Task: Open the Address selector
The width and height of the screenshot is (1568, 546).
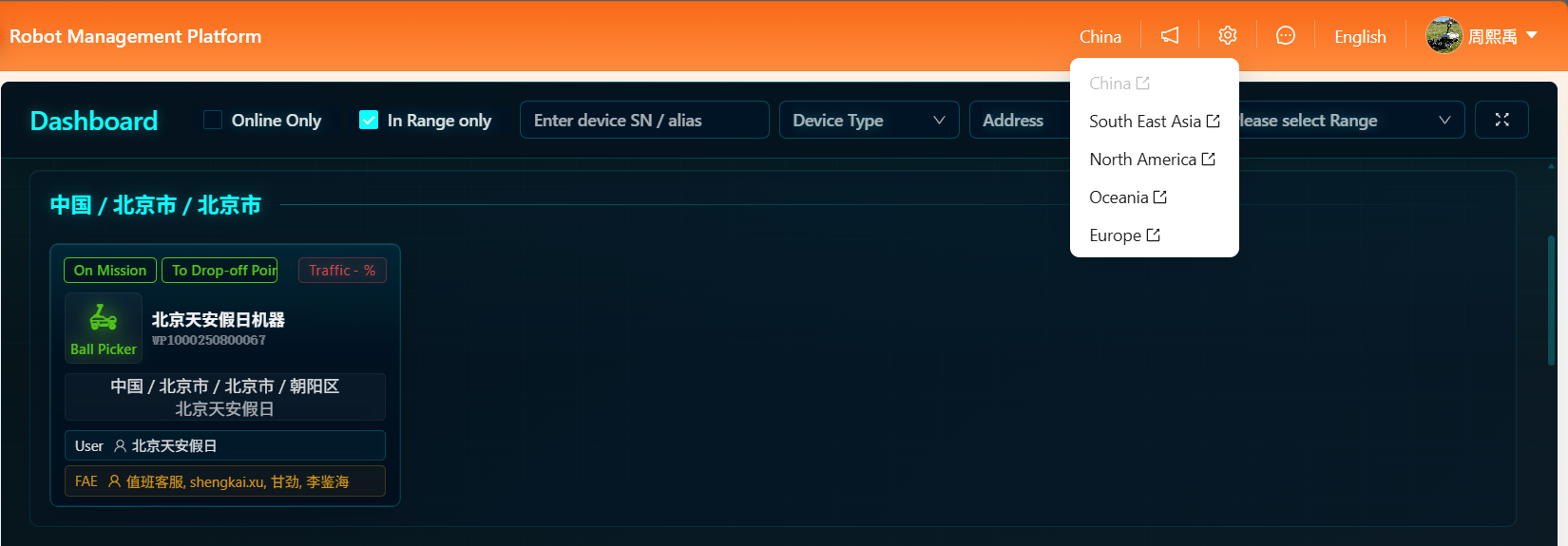Action: 1020,120
